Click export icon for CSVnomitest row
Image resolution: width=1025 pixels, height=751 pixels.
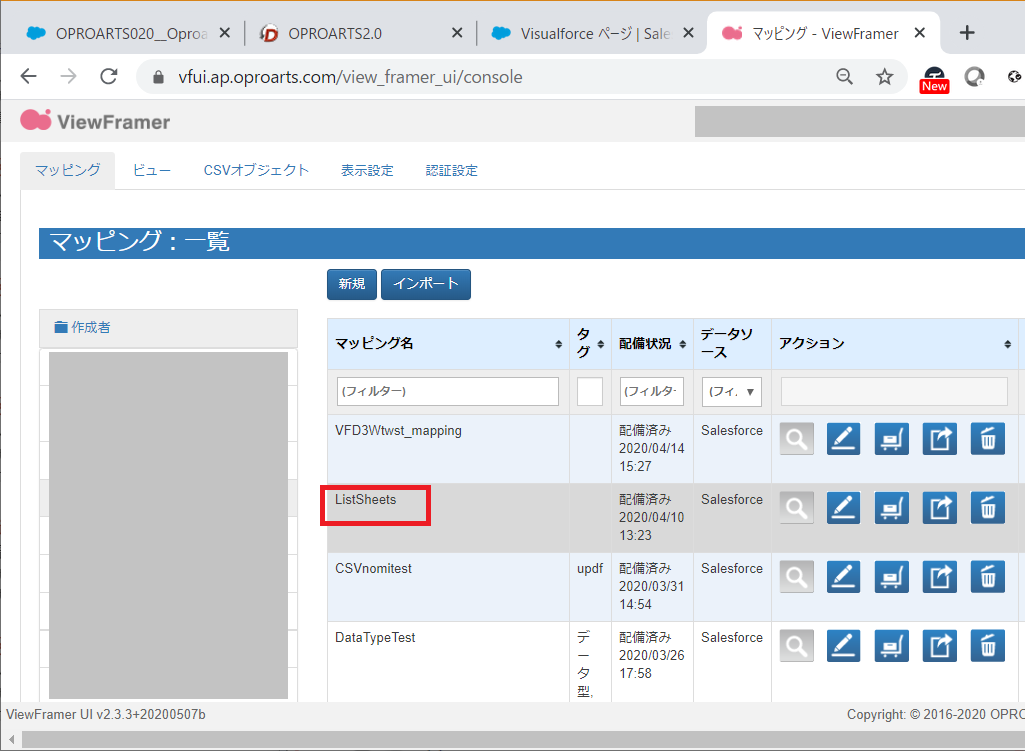coord(940,577)
